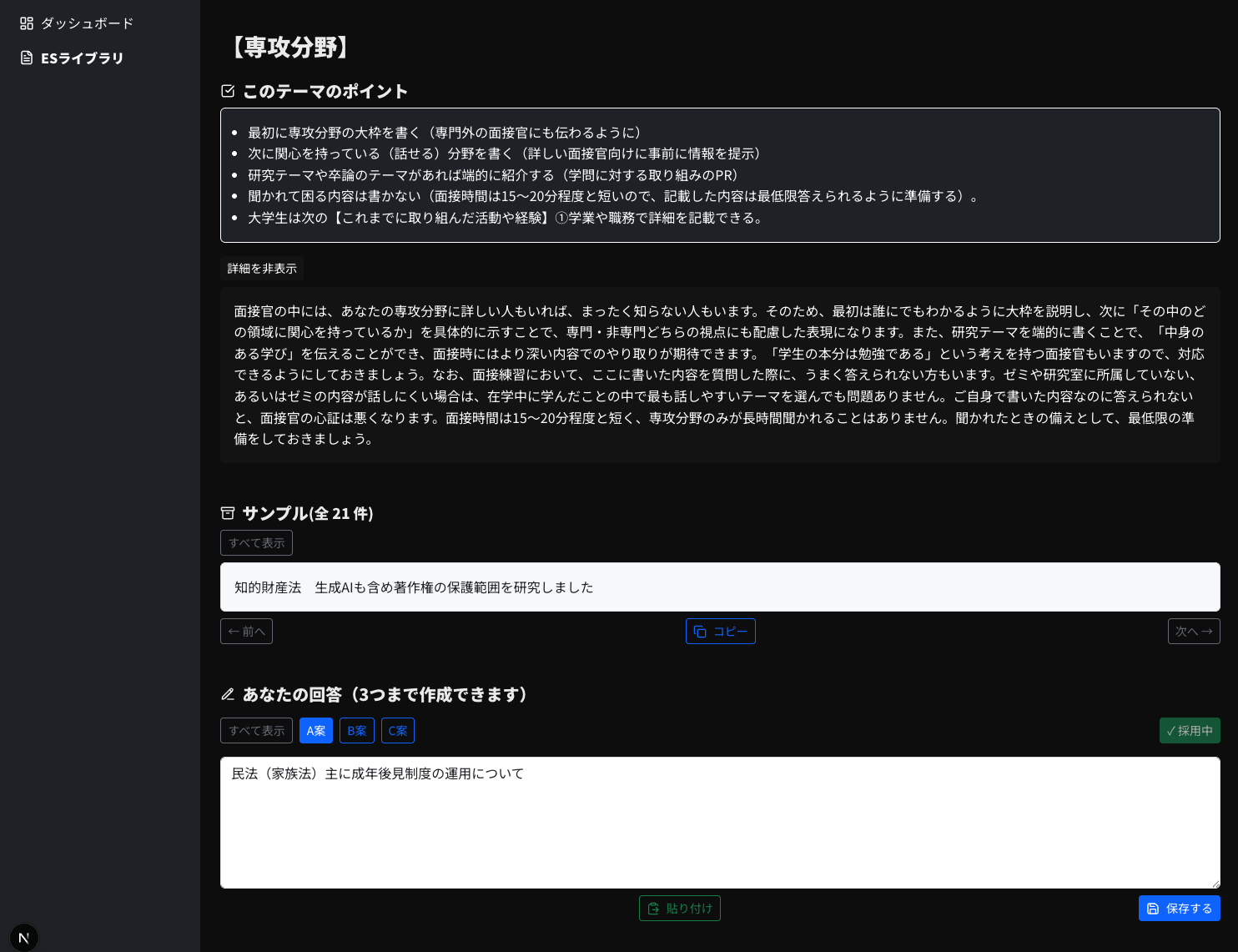This screenshot has height=952, width=1238.
Task: Click the ESライブラリ document icon
Action: (x=27, y=58)
